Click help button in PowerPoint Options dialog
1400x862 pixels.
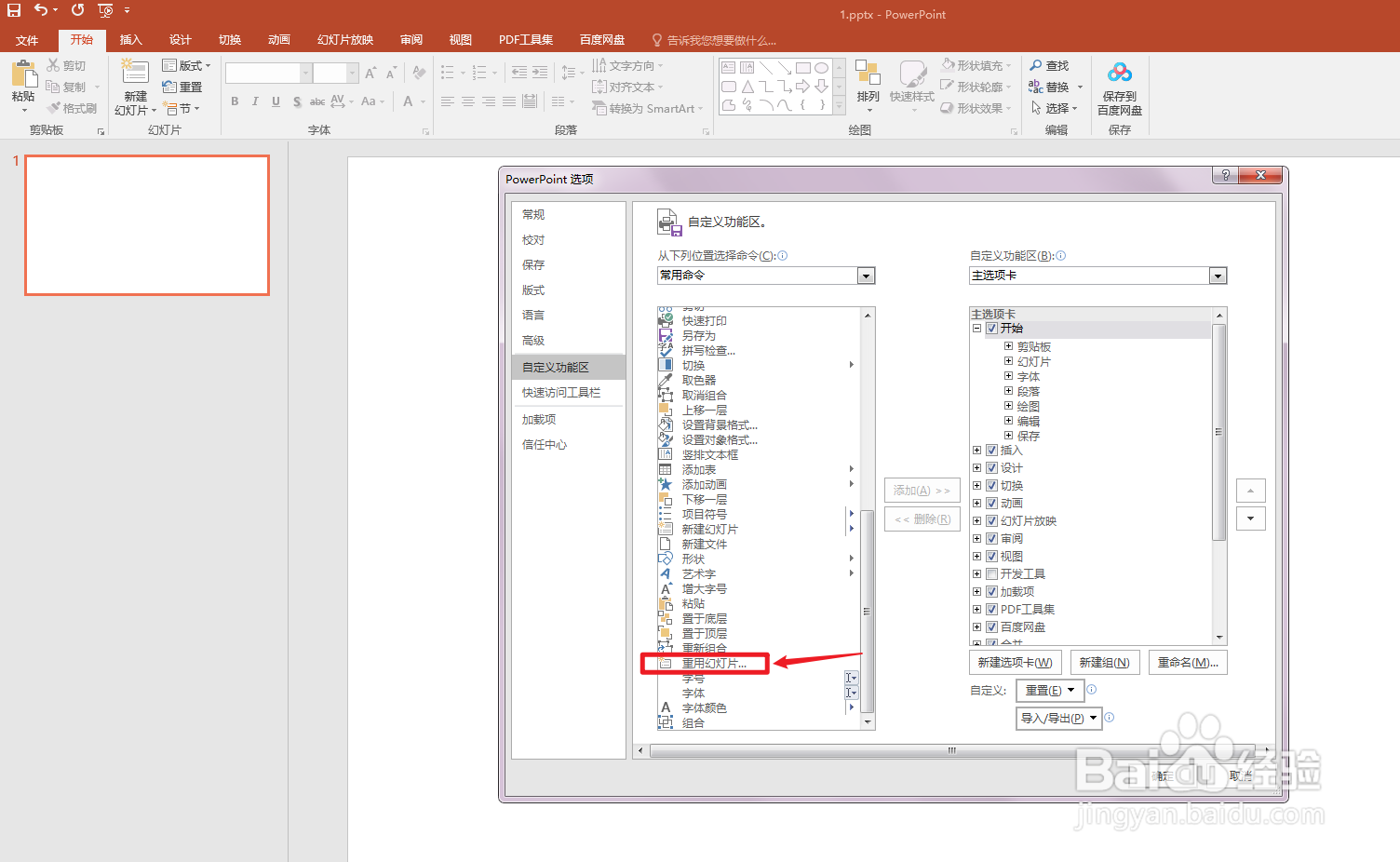[1225, 175]
